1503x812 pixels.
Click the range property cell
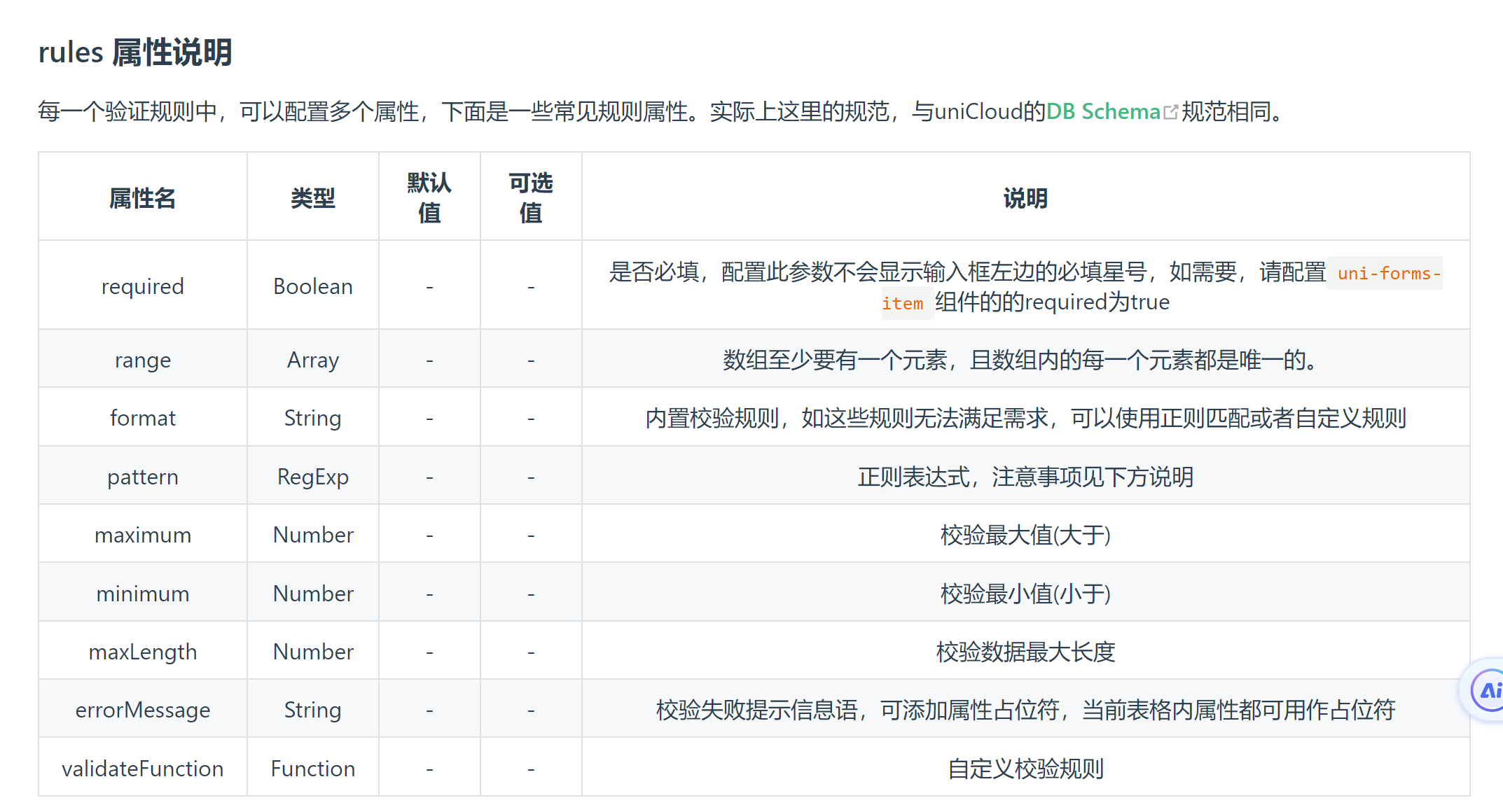pos(142,360)
